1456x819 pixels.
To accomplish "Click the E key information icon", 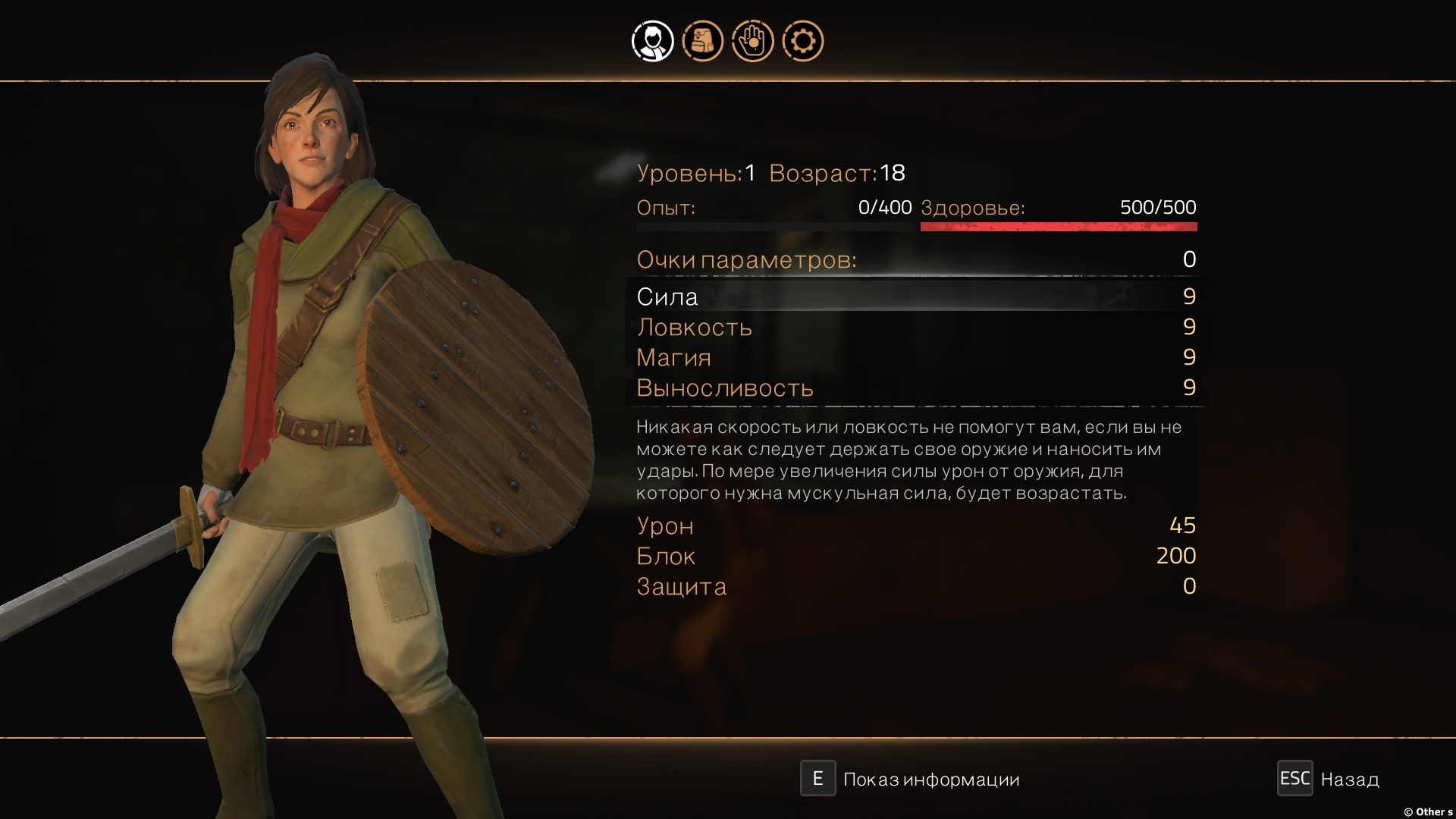I will (x=817, y=778).
